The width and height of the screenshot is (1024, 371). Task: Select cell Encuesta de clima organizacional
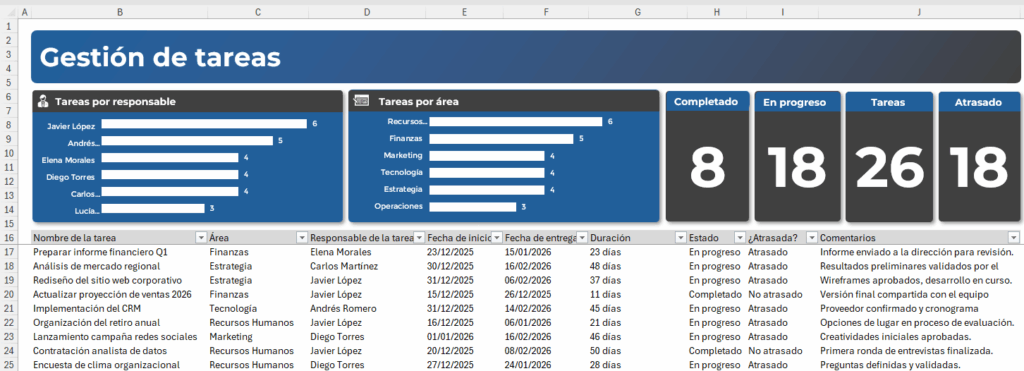[x=119, y=364]
